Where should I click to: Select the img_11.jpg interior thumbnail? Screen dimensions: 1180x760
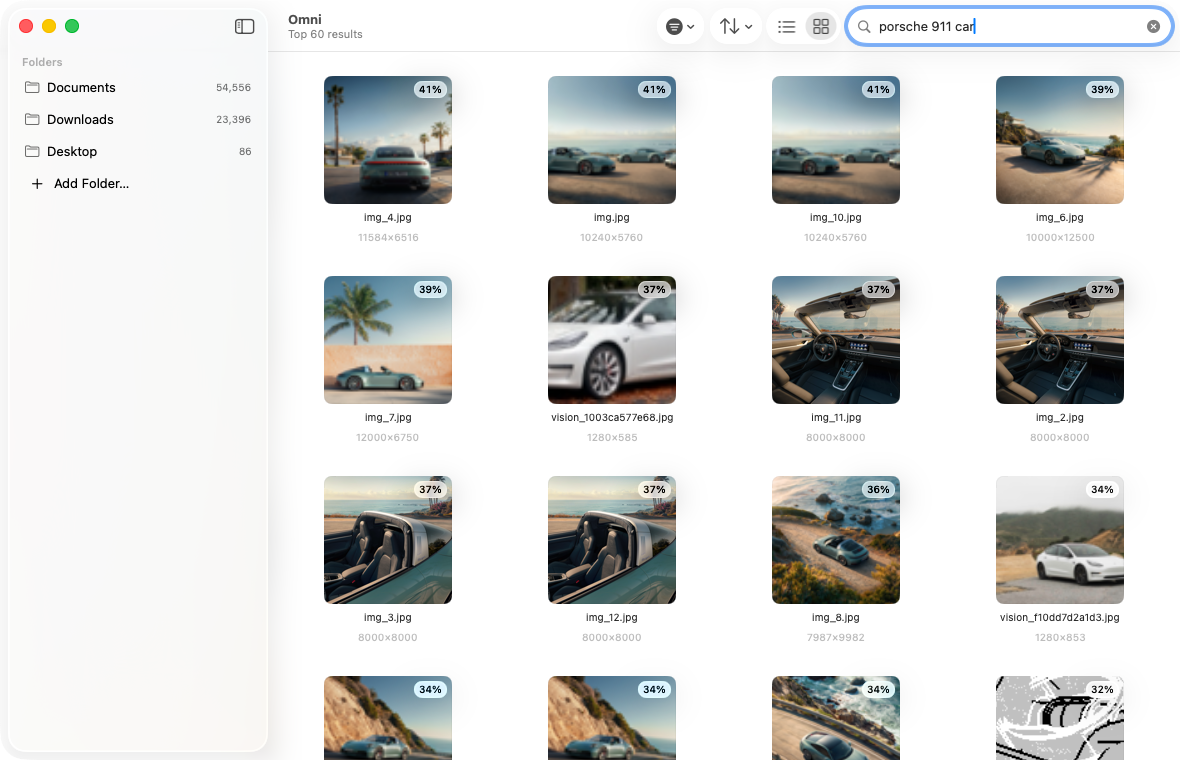tap(835, 340)
